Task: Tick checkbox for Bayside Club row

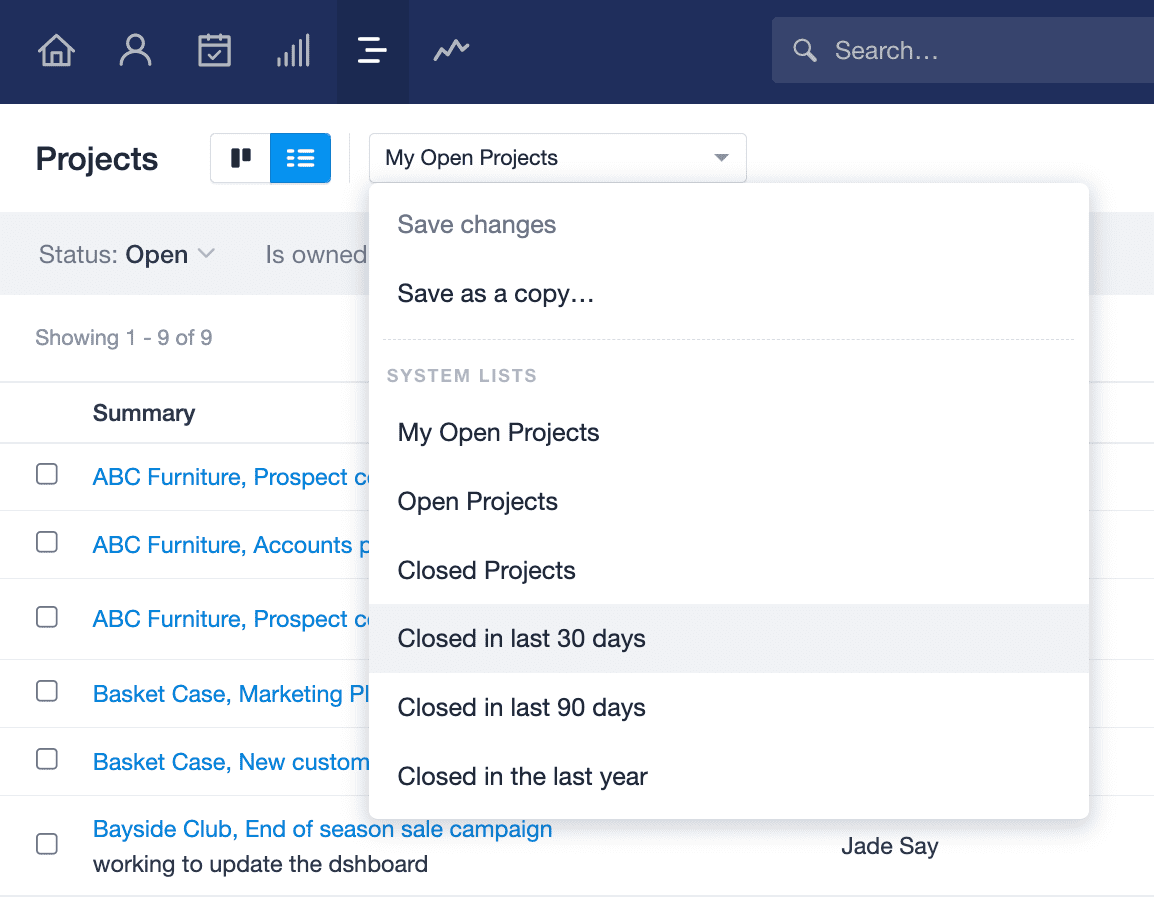Action: click(x=47, y=843)
